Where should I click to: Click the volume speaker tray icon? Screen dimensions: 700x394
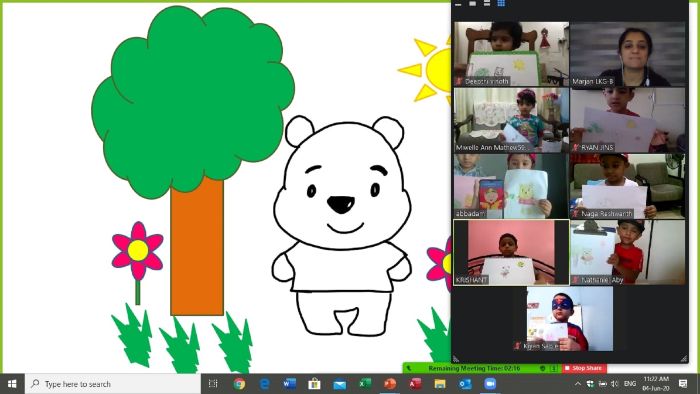coord(615,384)
